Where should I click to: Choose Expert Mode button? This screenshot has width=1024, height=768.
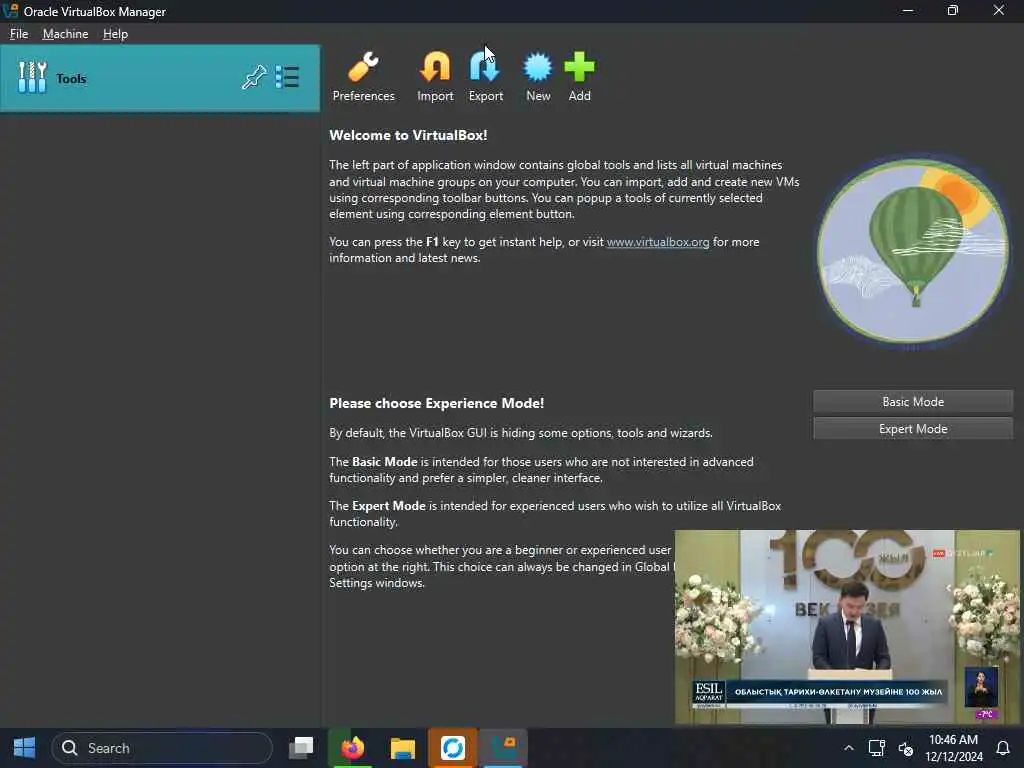913,429
